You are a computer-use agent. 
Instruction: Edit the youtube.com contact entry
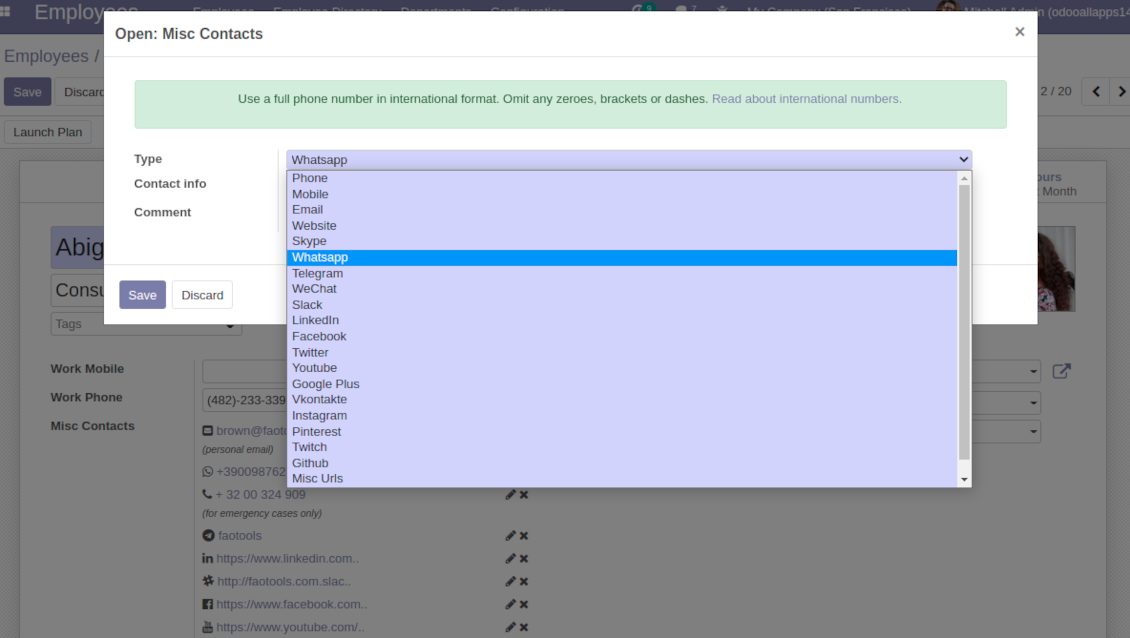(x=510, y=627)
